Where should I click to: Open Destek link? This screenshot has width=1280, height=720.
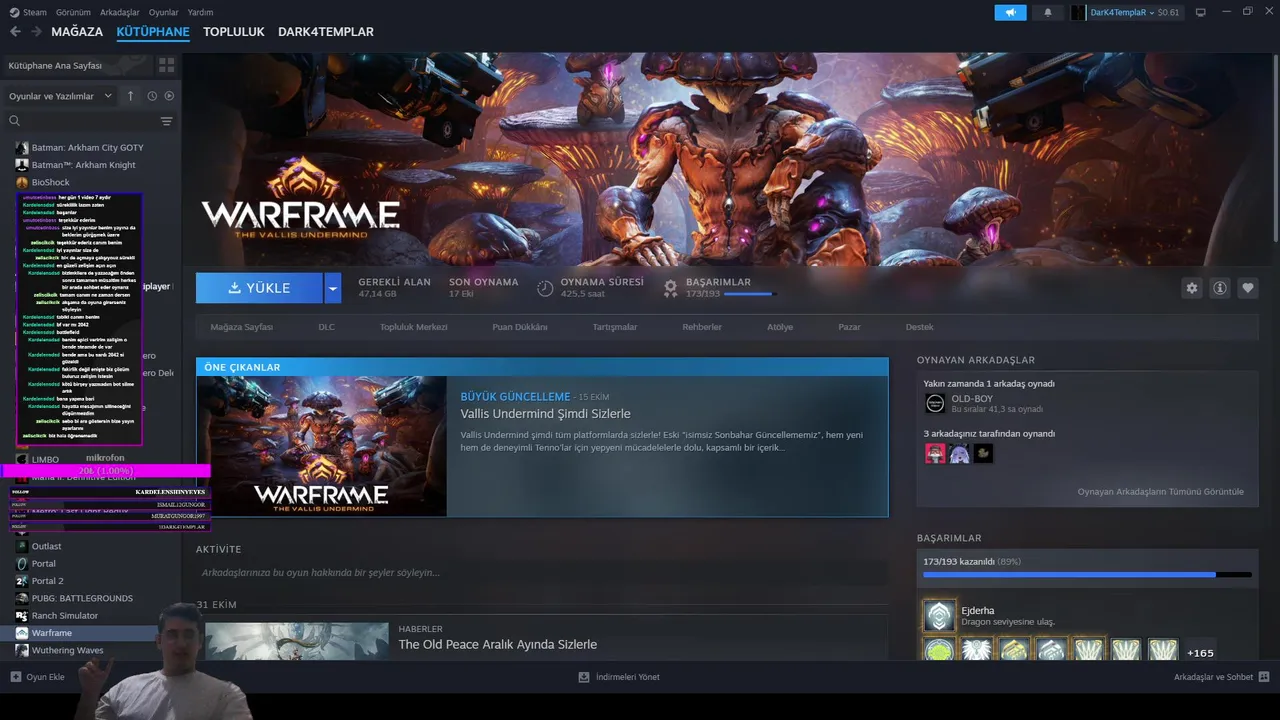pos(919,327)
